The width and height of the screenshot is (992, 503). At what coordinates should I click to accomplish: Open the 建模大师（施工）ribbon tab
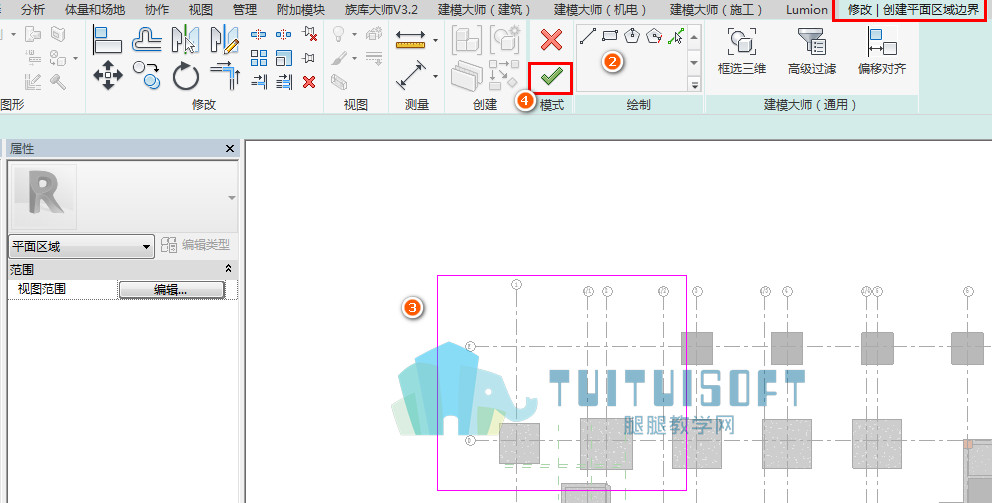tap(717, 9)
